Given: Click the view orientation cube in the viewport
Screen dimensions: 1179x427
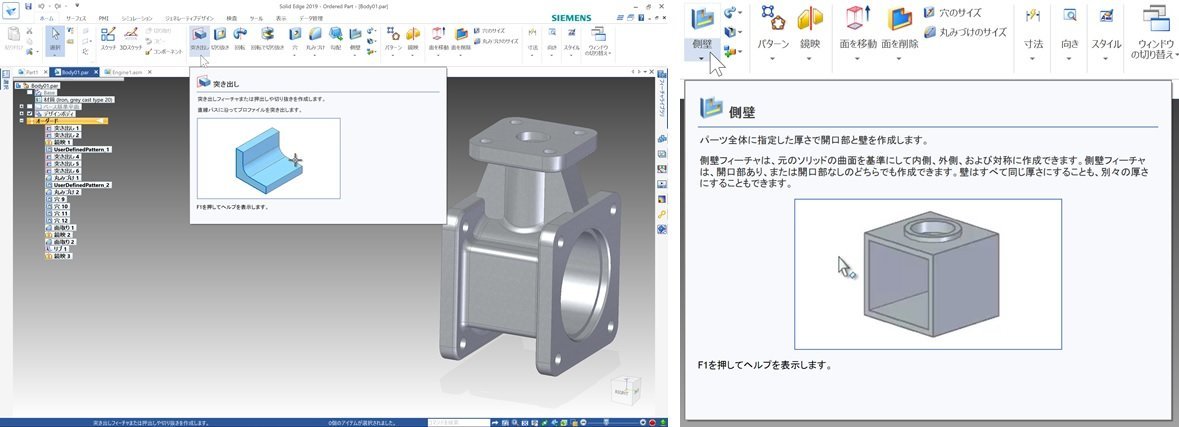Looking at the screenshot, I should tap(625, 390).
